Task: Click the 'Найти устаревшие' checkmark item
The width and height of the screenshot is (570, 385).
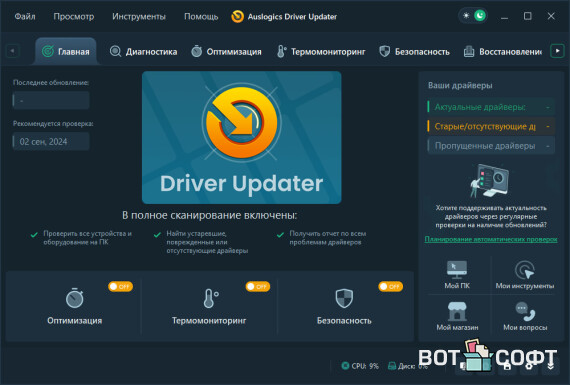Action: pos(201,242)
